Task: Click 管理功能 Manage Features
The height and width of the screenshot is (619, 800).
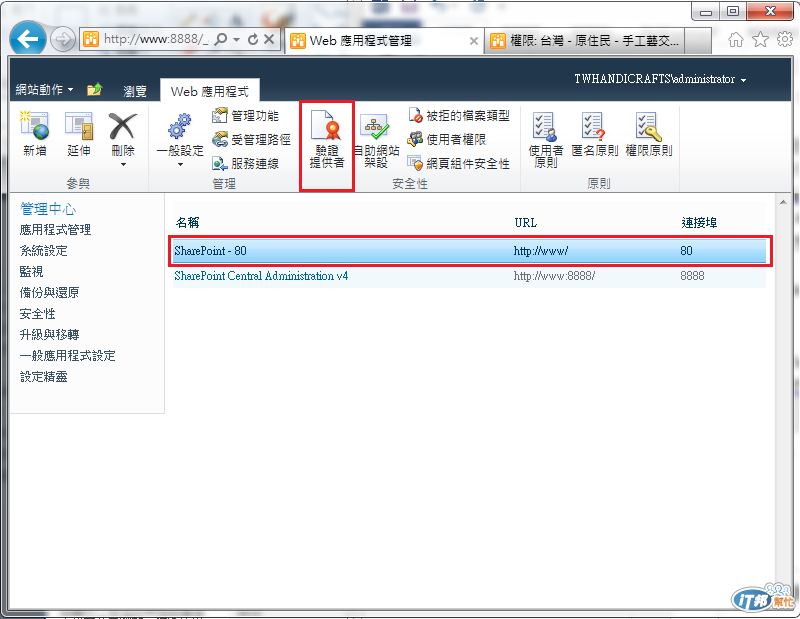Action: [245, 116]
